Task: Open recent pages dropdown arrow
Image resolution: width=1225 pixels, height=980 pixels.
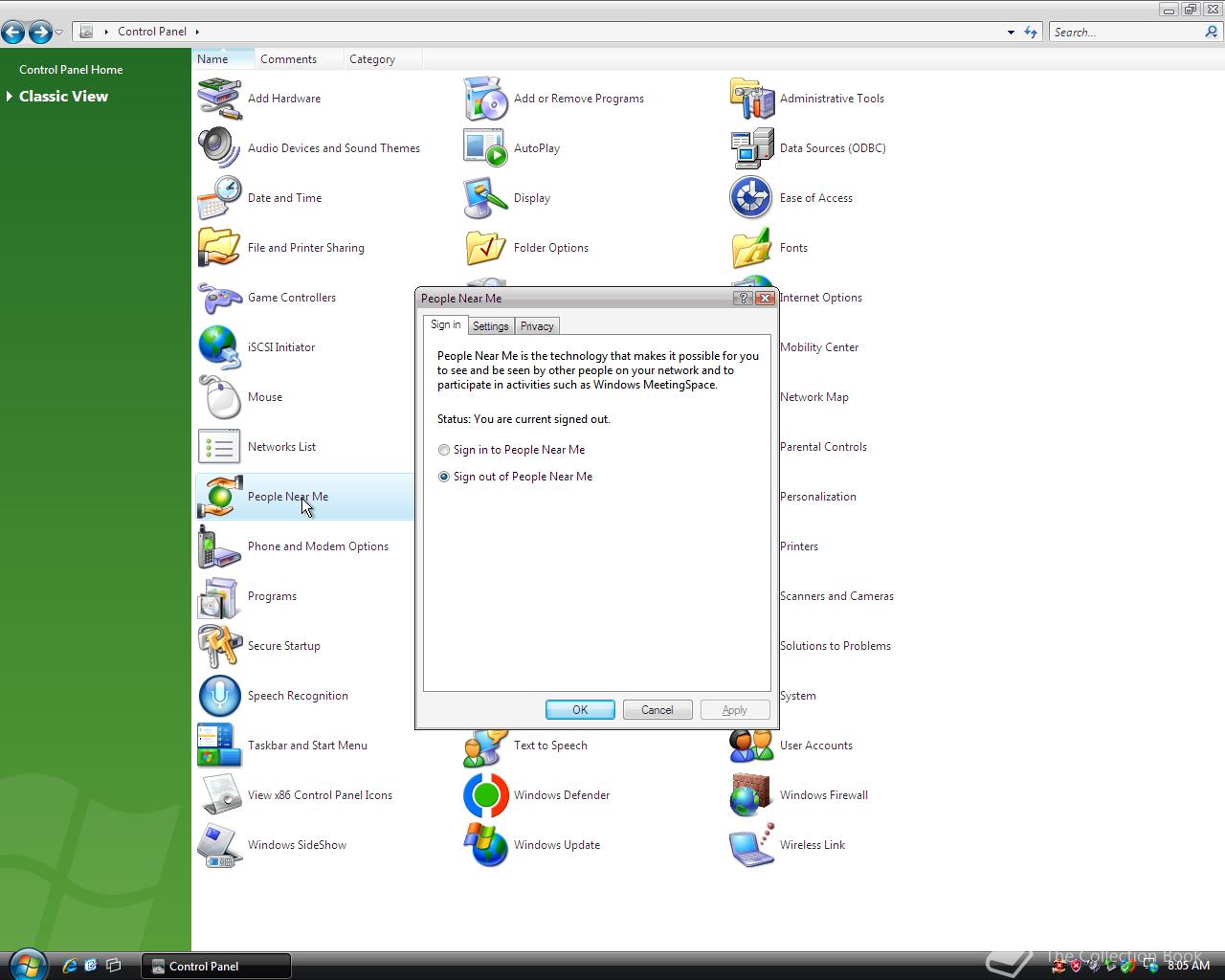Action: click(59, 33)
